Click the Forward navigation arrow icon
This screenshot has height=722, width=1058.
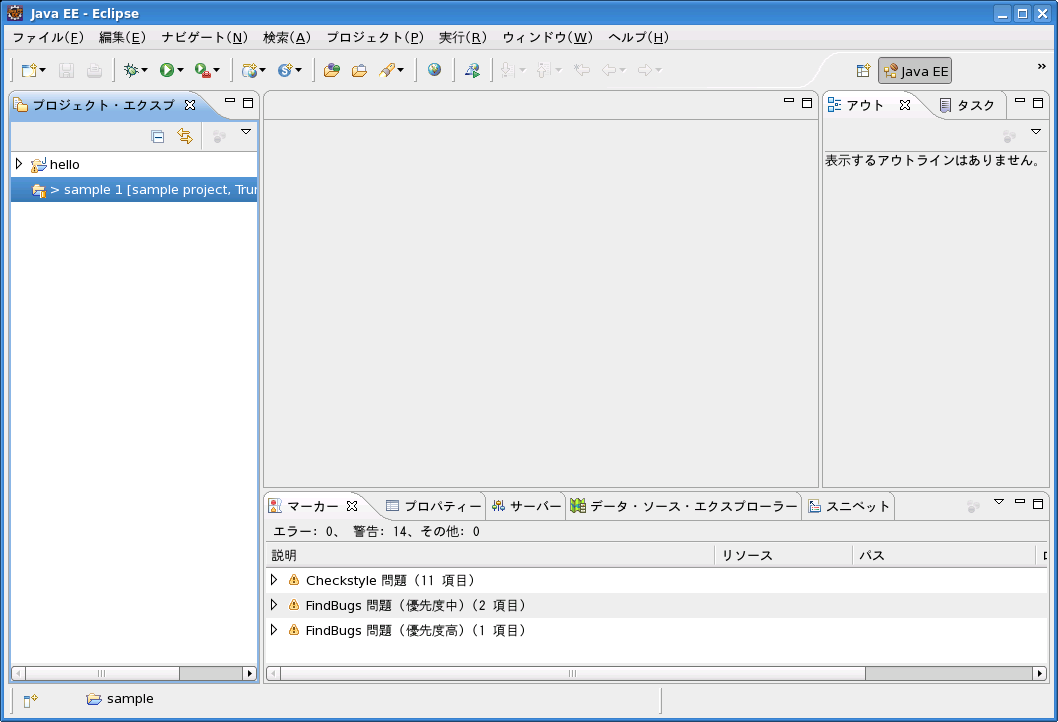pos(645,70)
